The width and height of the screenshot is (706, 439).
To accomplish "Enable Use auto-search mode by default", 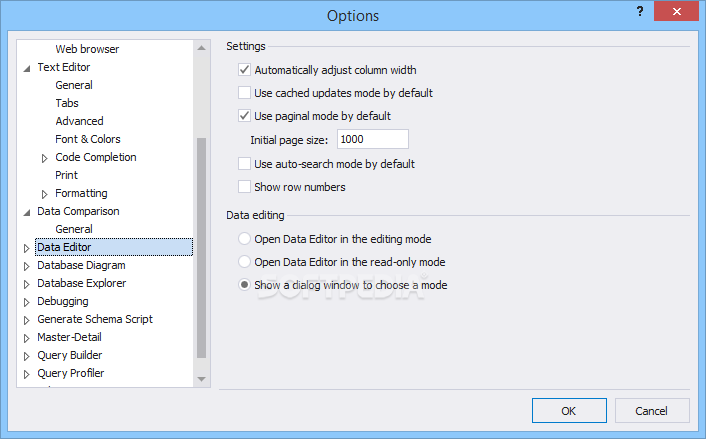I will (x=244, y=163).
